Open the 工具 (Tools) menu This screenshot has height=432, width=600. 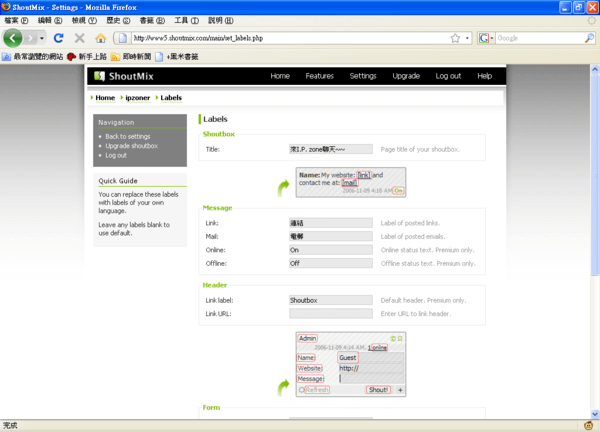[186, 20]
